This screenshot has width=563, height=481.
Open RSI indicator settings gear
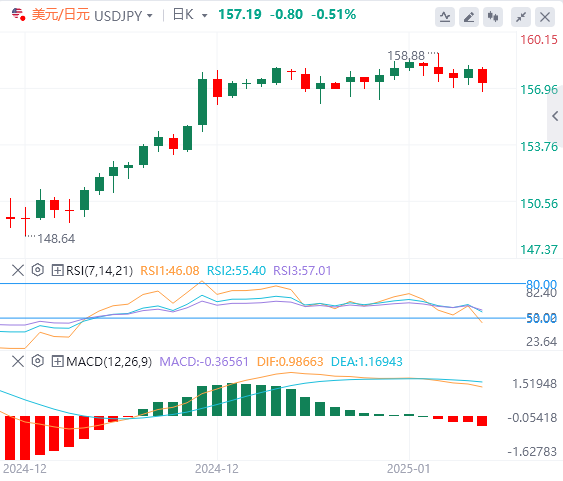[38, 270]
